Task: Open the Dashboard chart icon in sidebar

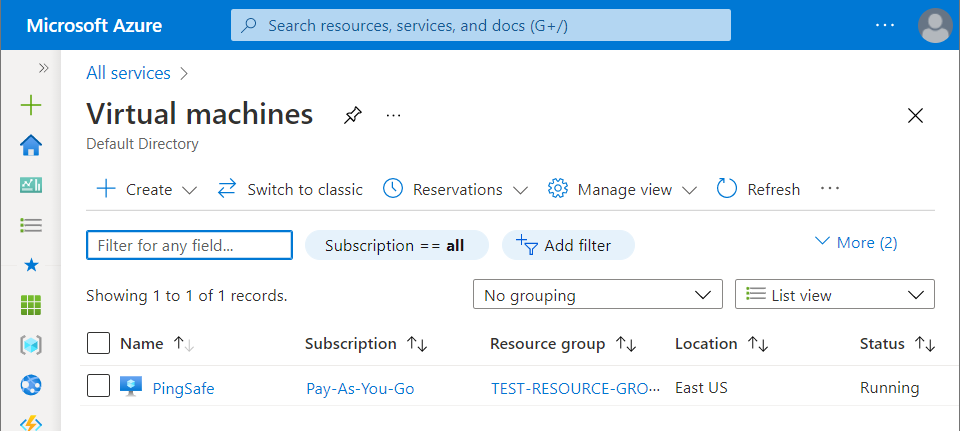Action: pyautogui.click(x=31, y=185)
